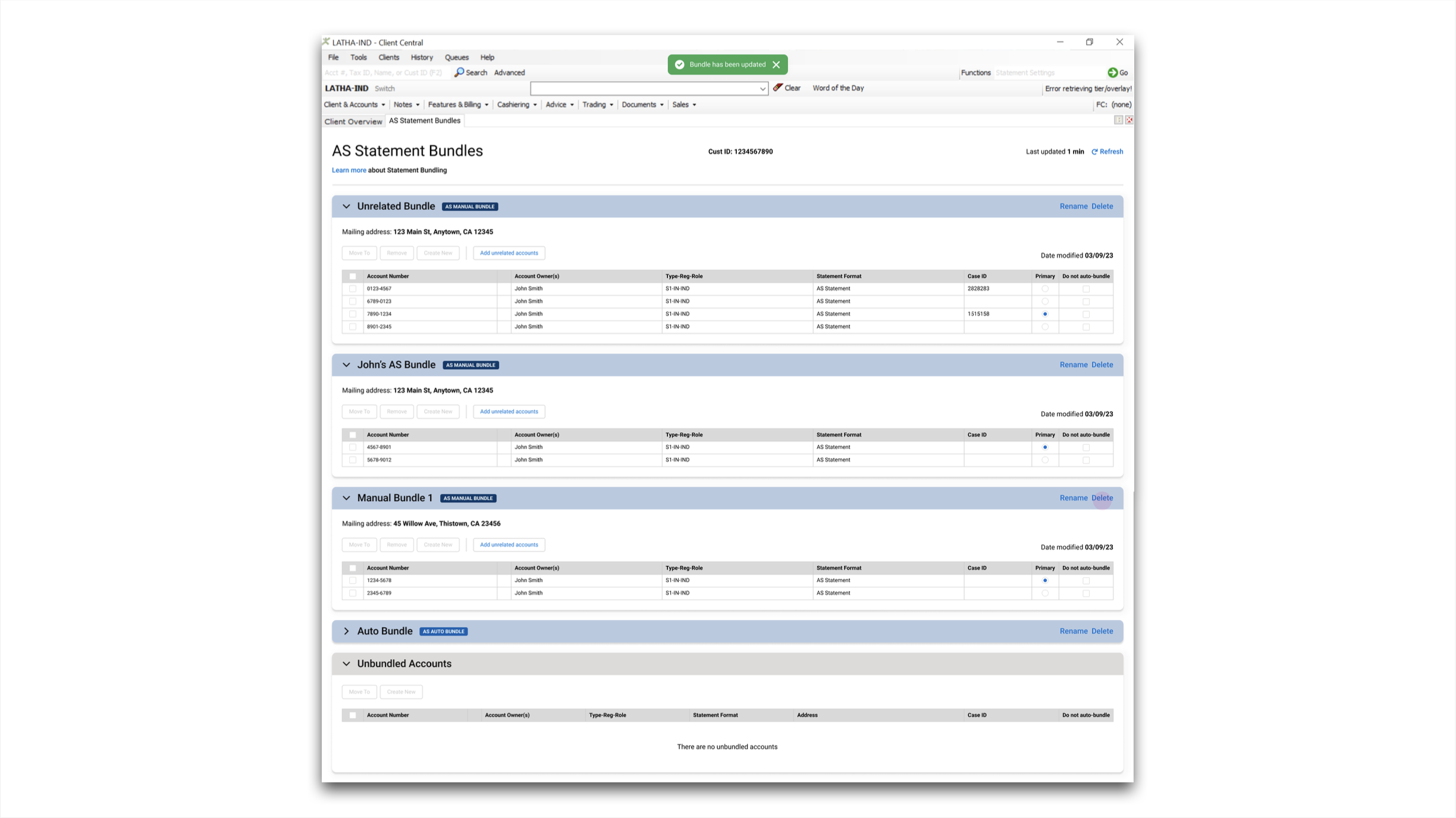This screenshot has width=1456, height=818.
Task: Dismiss the Bundle updated notification
Action: coord(776,65)
